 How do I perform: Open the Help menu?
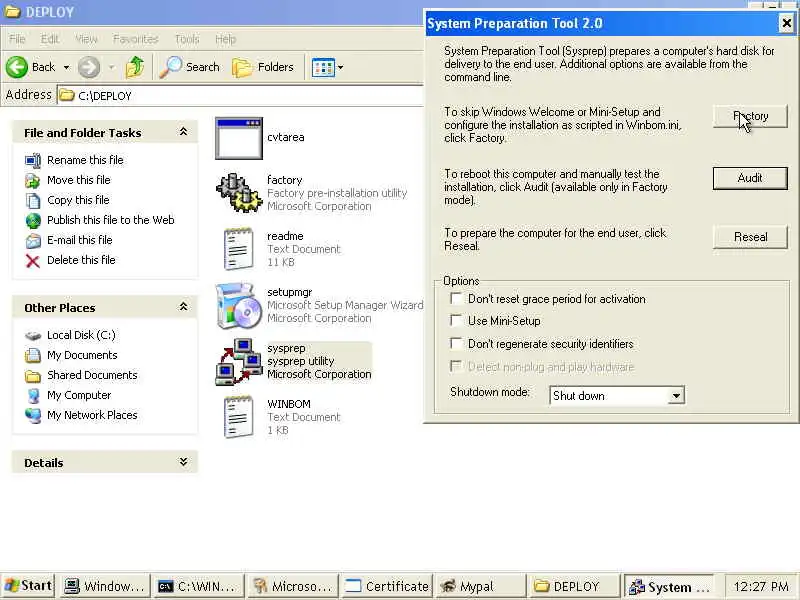click(x=225, y=39)
